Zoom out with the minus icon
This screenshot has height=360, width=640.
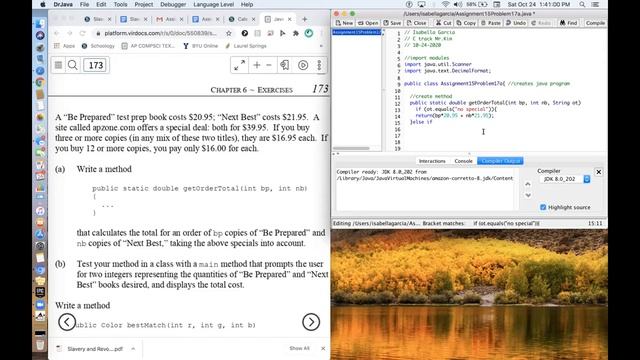269,65
